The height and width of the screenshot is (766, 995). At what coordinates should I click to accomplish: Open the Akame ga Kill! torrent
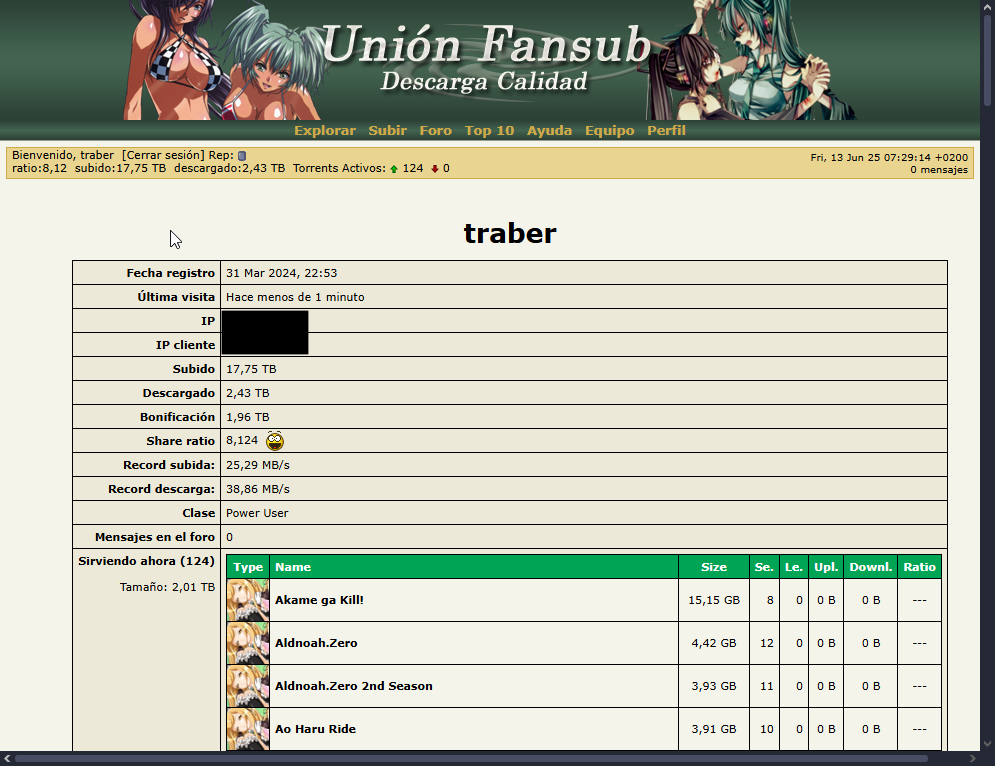pos(319,600)
